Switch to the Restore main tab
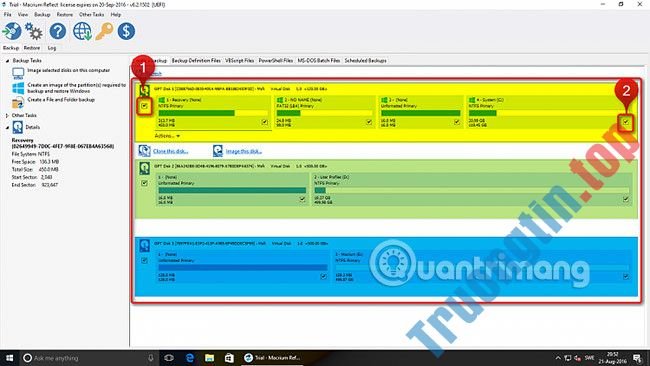Image resolution: width=650 pixels, height=366 pixels. 32,48
